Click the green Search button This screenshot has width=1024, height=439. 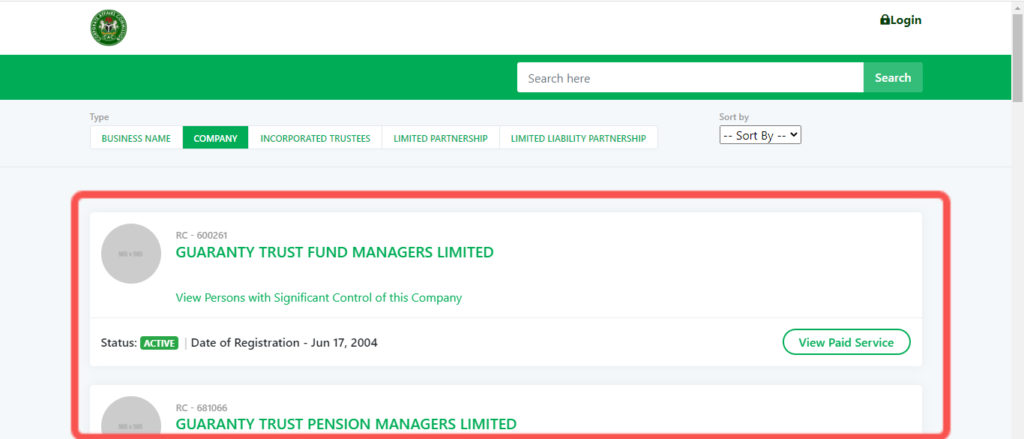(892, 78)
